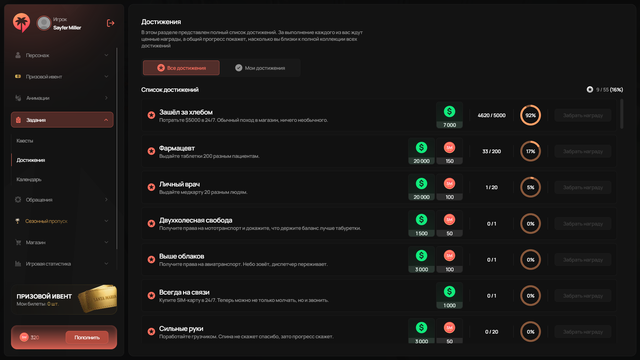Click the 7000 dollar reward of Зашёл за хлебом
640x360 pixels.
tap(449, 116)
